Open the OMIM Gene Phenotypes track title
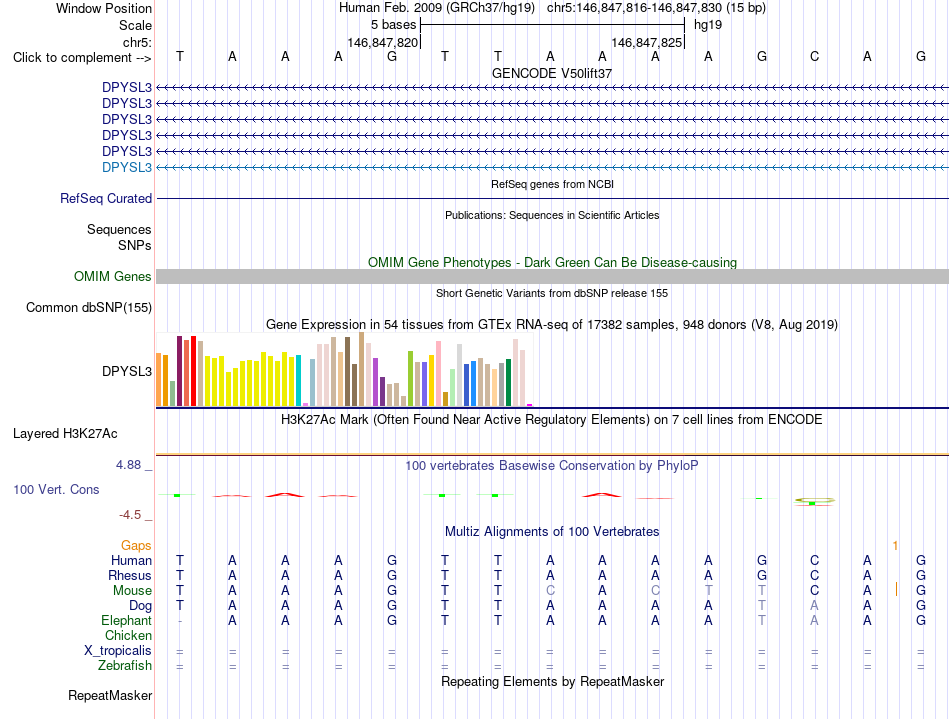950x719 pixels. click(552, 262)
